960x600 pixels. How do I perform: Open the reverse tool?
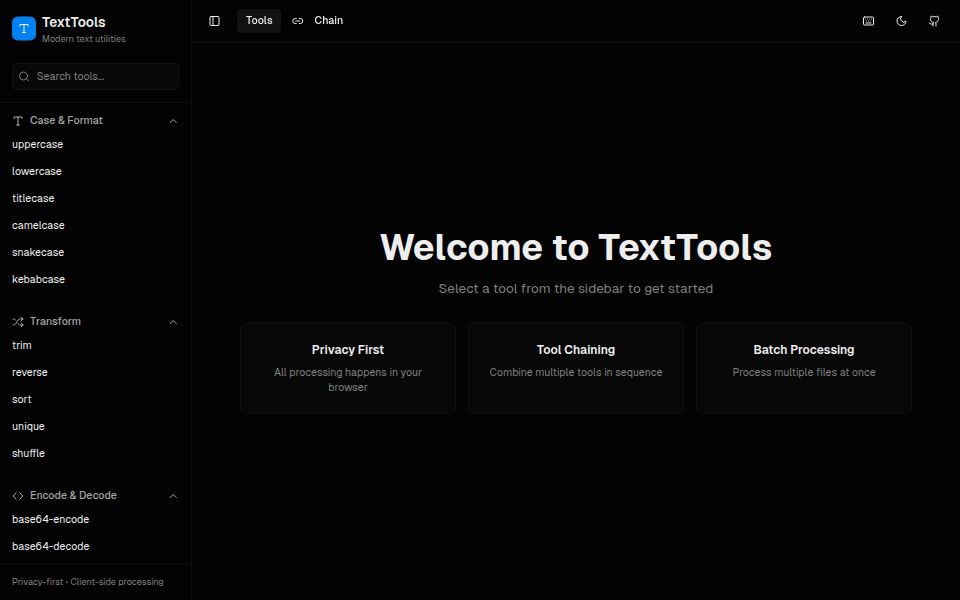[30, 372]
